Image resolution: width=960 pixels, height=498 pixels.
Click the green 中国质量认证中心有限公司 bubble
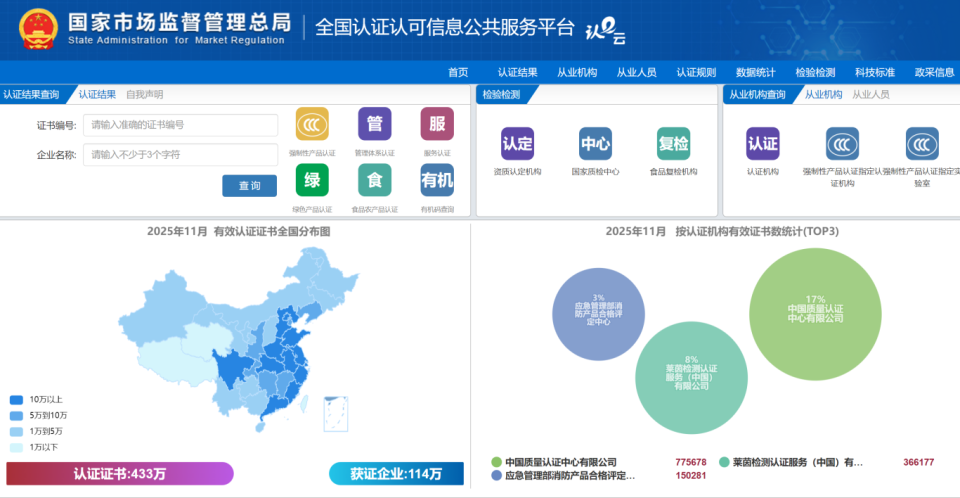click(816, 314)
